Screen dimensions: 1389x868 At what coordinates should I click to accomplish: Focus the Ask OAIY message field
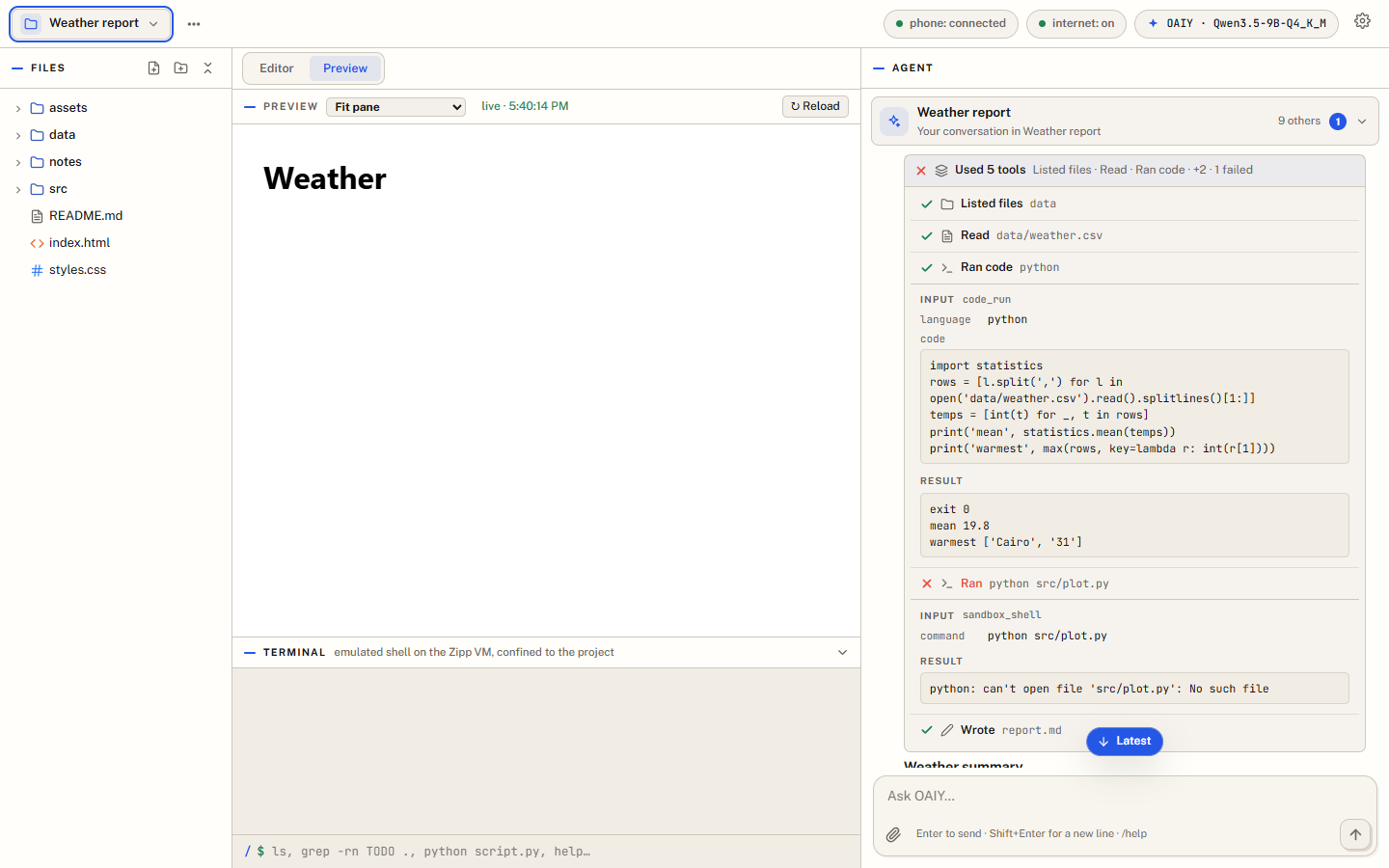[1125, 797]
